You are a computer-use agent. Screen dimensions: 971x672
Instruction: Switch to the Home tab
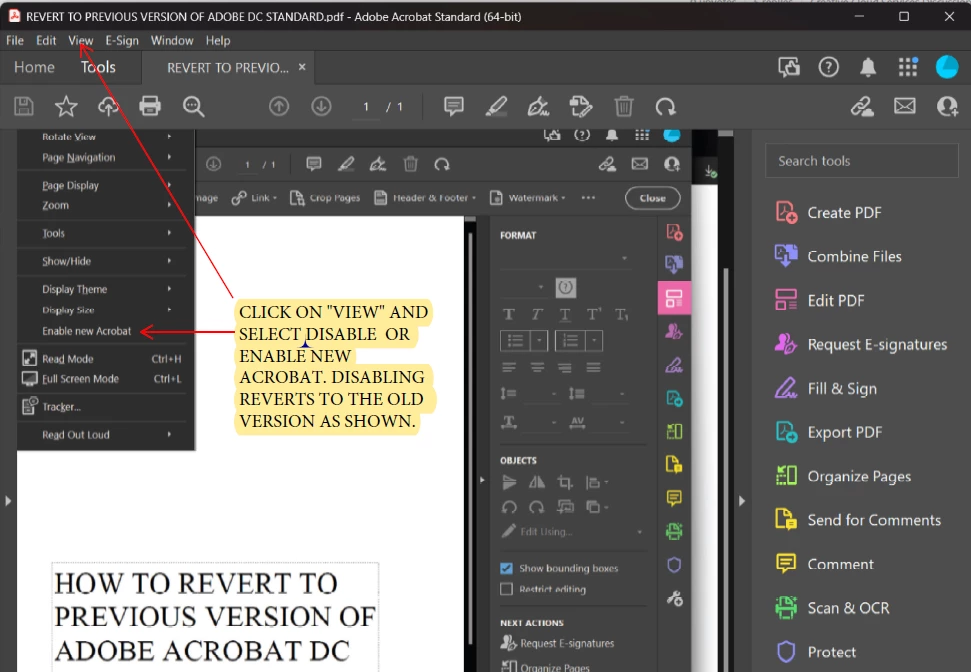34,67
